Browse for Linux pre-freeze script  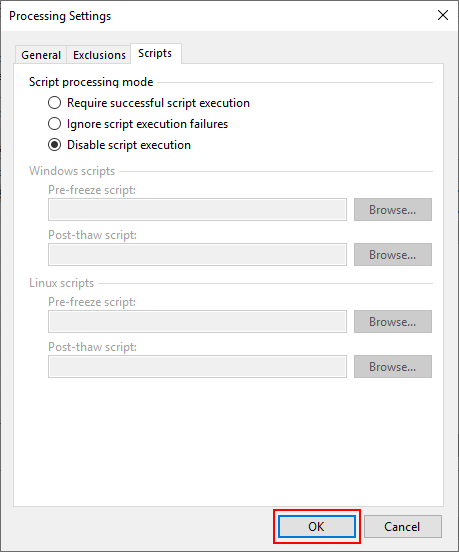coord(393,321)
